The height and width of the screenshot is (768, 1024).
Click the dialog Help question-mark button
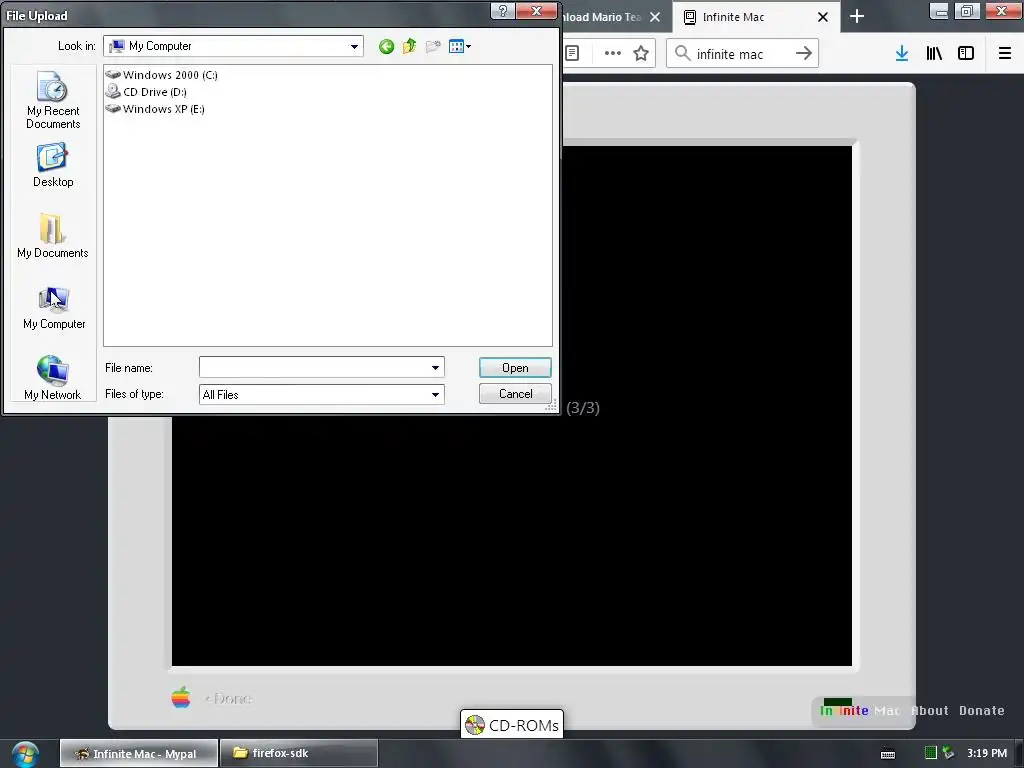click(502, 11)
